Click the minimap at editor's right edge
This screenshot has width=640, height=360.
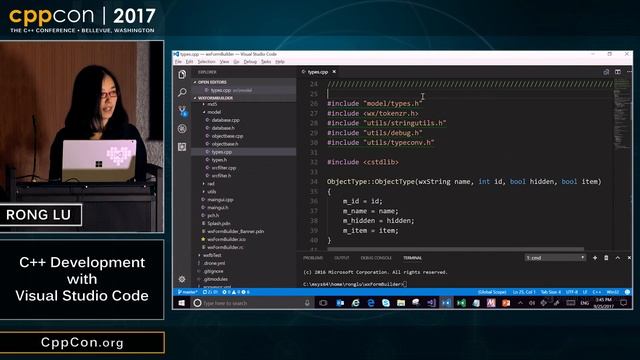tap(622, 114)
